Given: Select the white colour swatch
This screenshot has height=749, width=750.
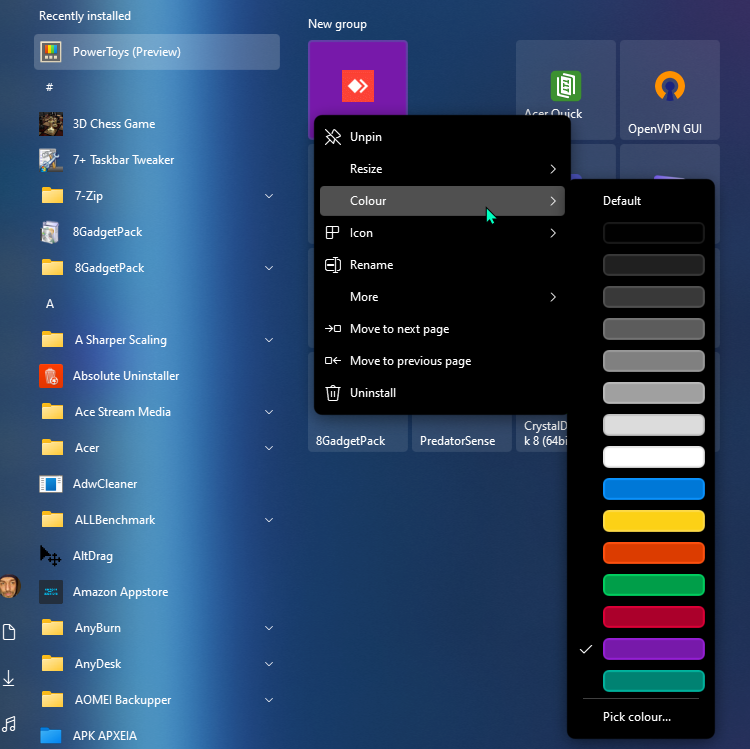Looking at the screenshot, I should tap(653, 457).
